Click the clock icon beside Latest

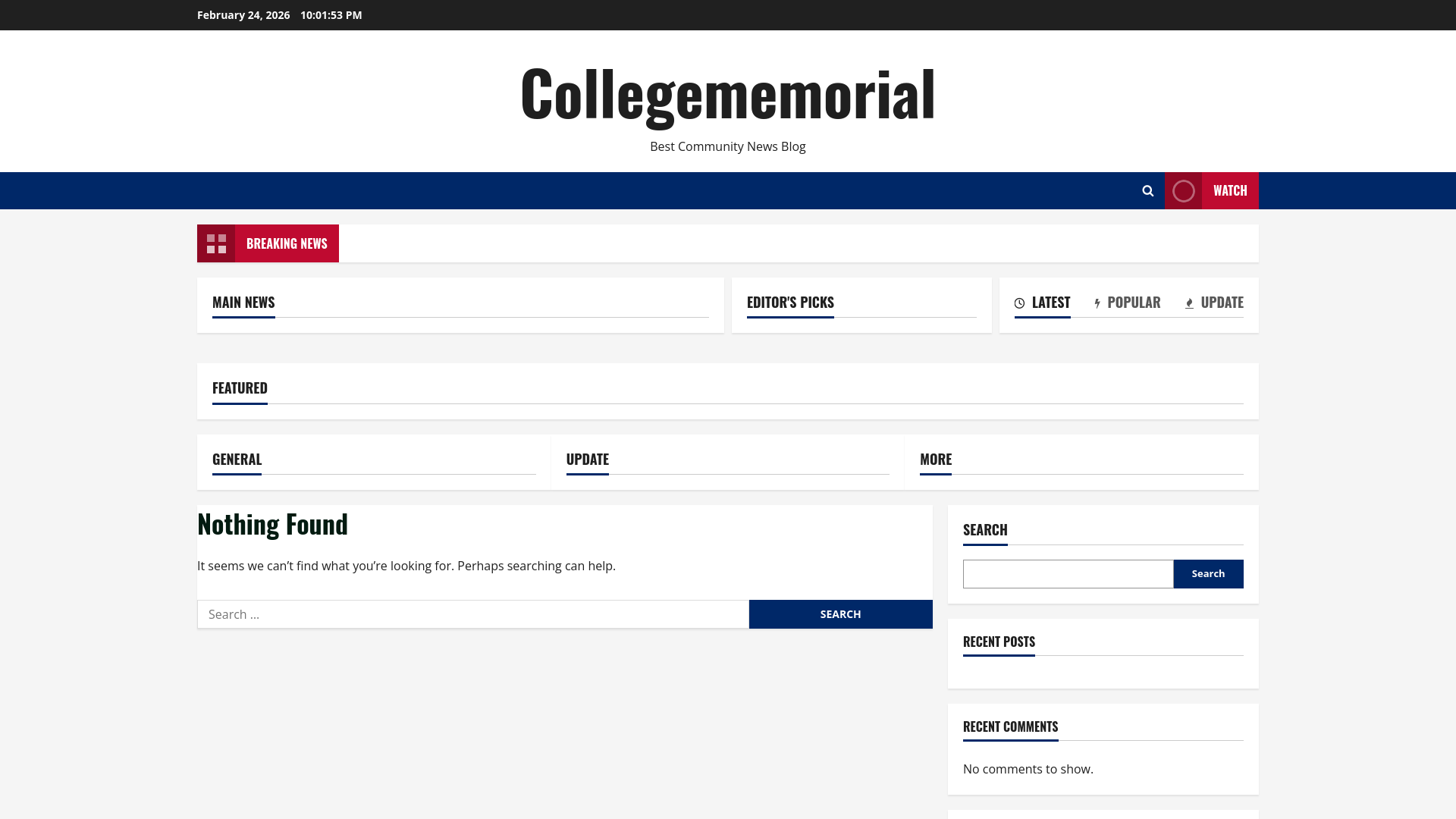[1019, 303]
